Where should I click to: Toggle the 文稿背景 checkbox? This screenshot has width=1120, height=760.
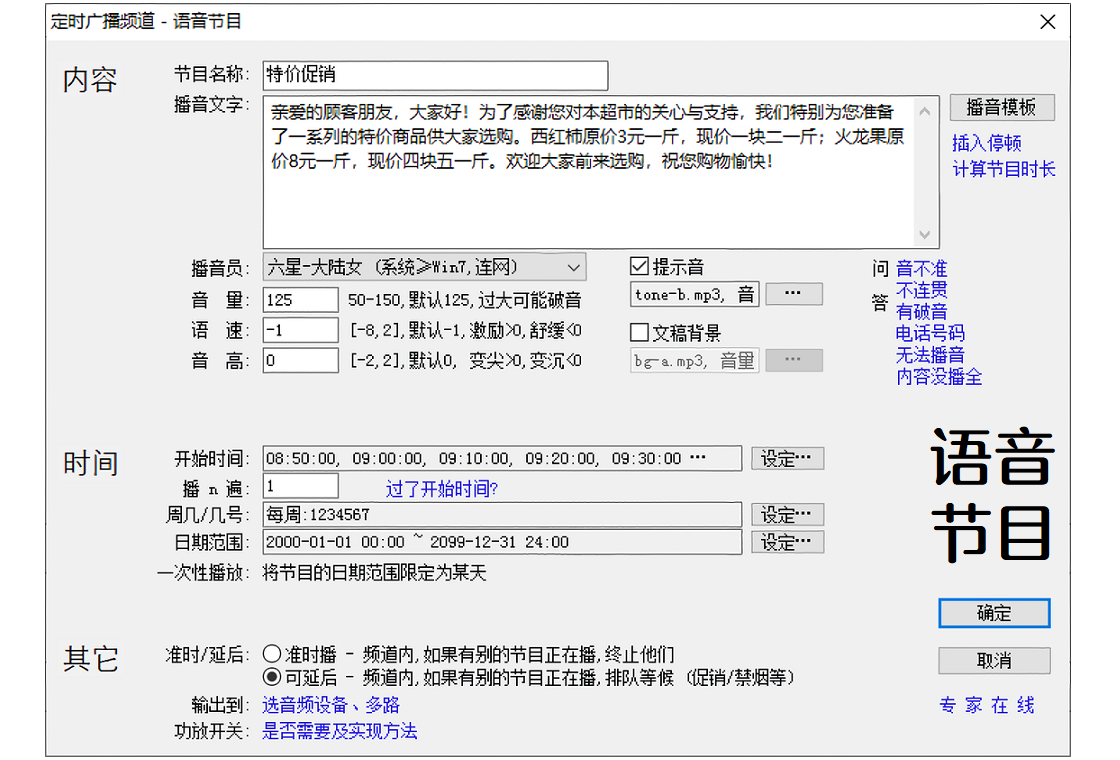click(640, 333)
